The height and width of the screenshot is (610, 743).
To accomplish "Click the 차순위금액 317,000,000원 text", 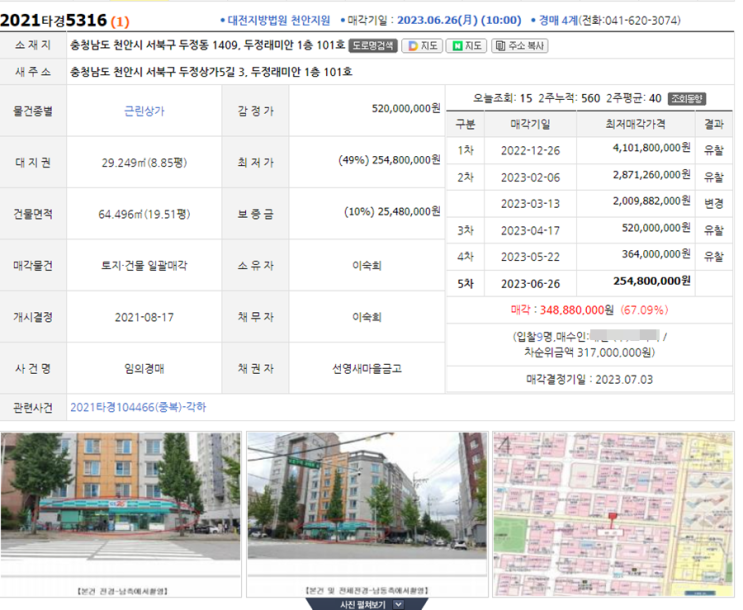I will [589, 352].
